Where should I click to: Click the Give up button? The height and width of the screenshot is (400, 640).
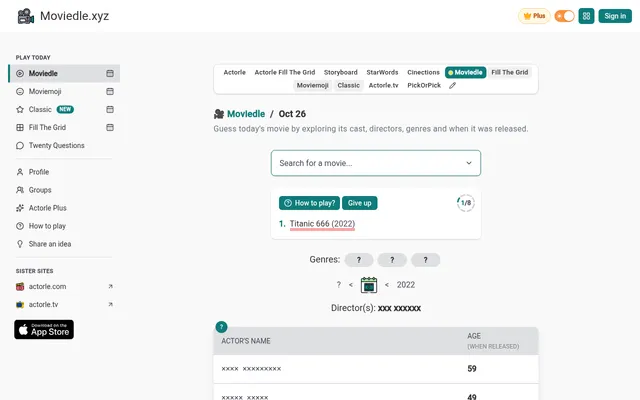(360, 203)
